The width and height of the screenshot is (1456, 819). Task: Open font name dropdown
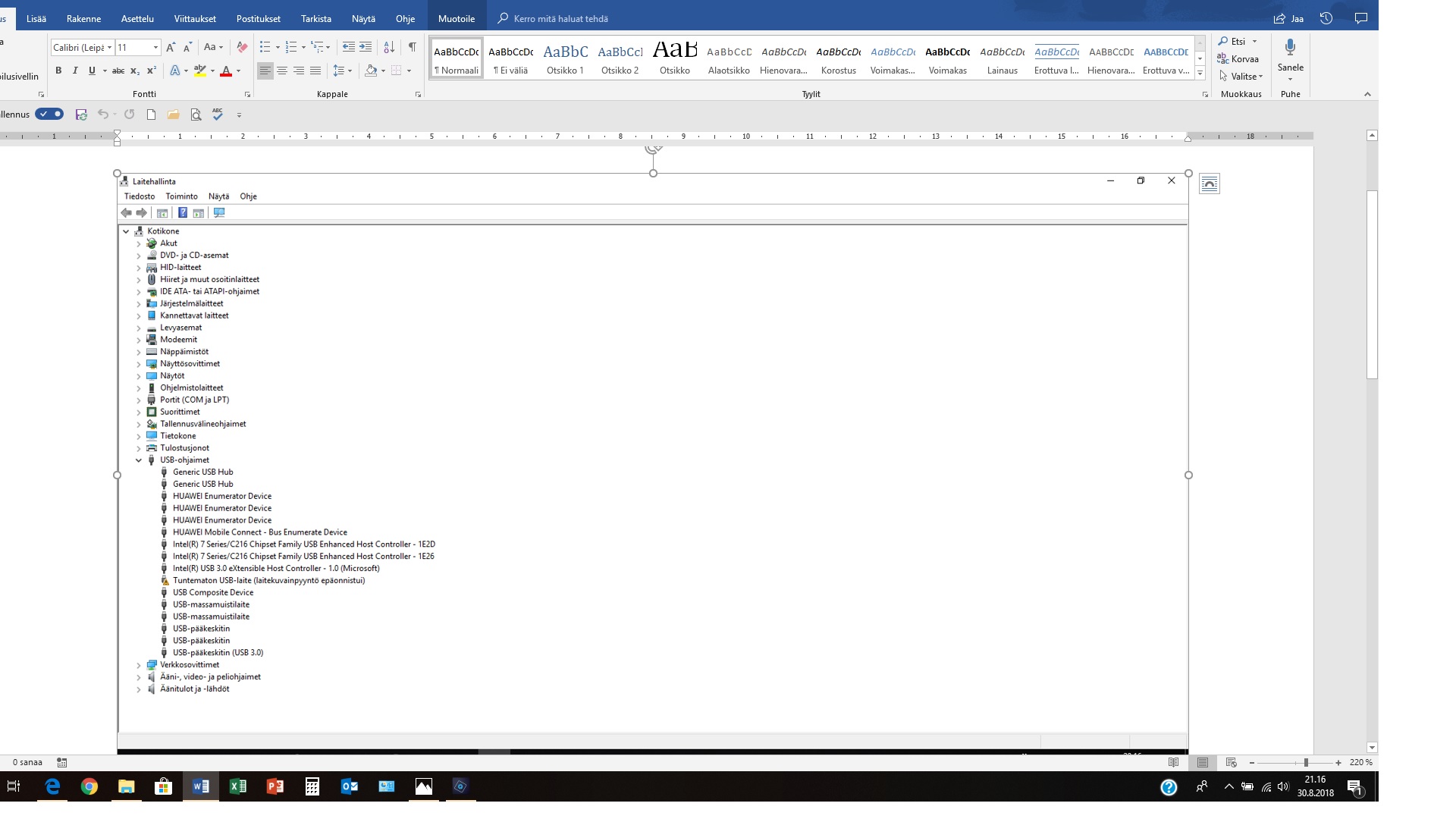pos(109,47)
